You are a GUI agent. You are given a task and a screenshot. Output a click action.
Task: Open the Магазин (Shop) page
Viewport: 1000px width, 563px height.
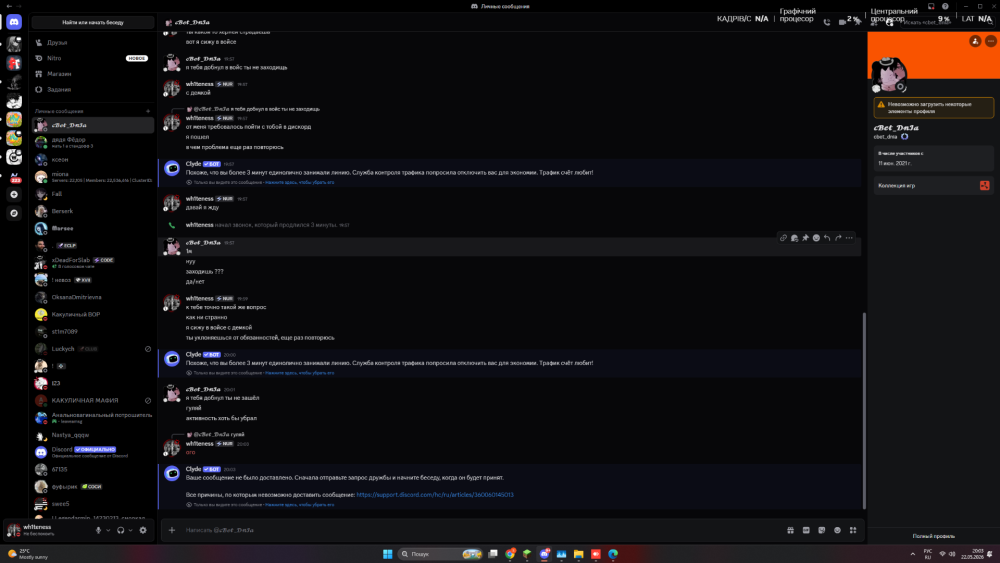point(92,74)
